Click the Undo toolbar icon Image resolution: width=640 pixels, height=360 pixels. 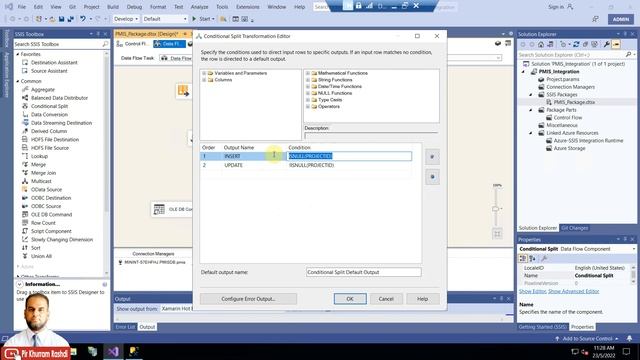(x=83, y=19)
